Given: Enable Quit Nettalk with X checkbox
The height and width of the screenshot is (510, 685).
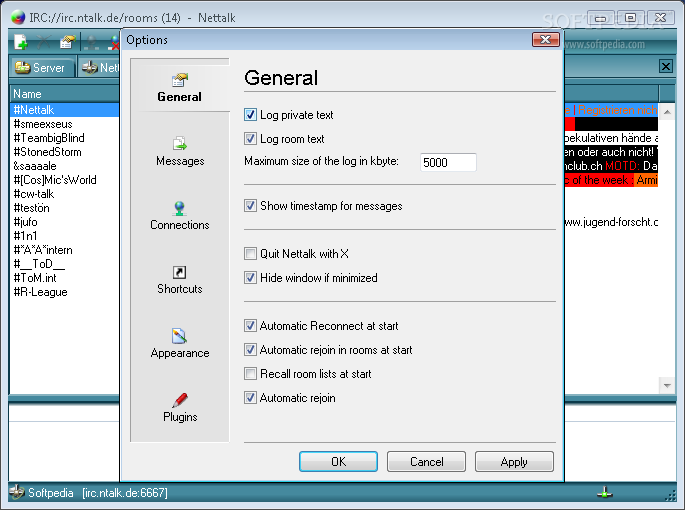Looking at the screenshot, I should 250,253.
